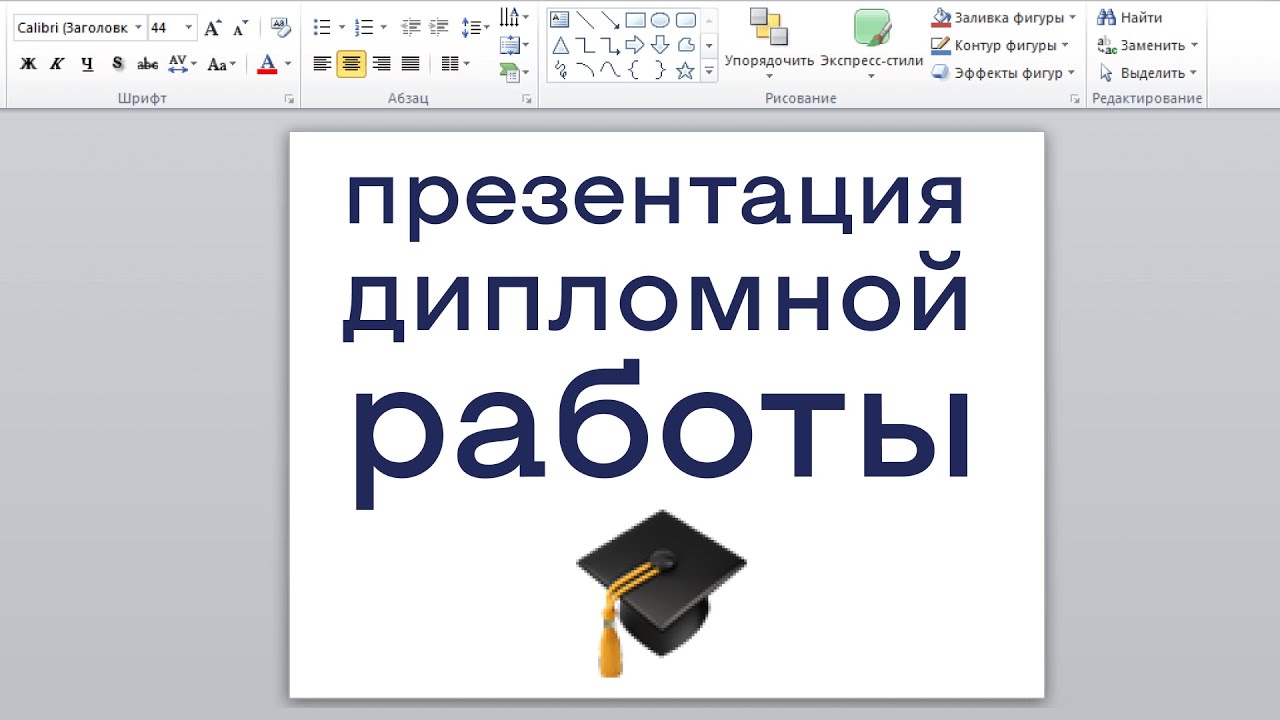Screen dimensions: 1280x720
Task: Increase list indent level
Action: (x=439, y=27)
